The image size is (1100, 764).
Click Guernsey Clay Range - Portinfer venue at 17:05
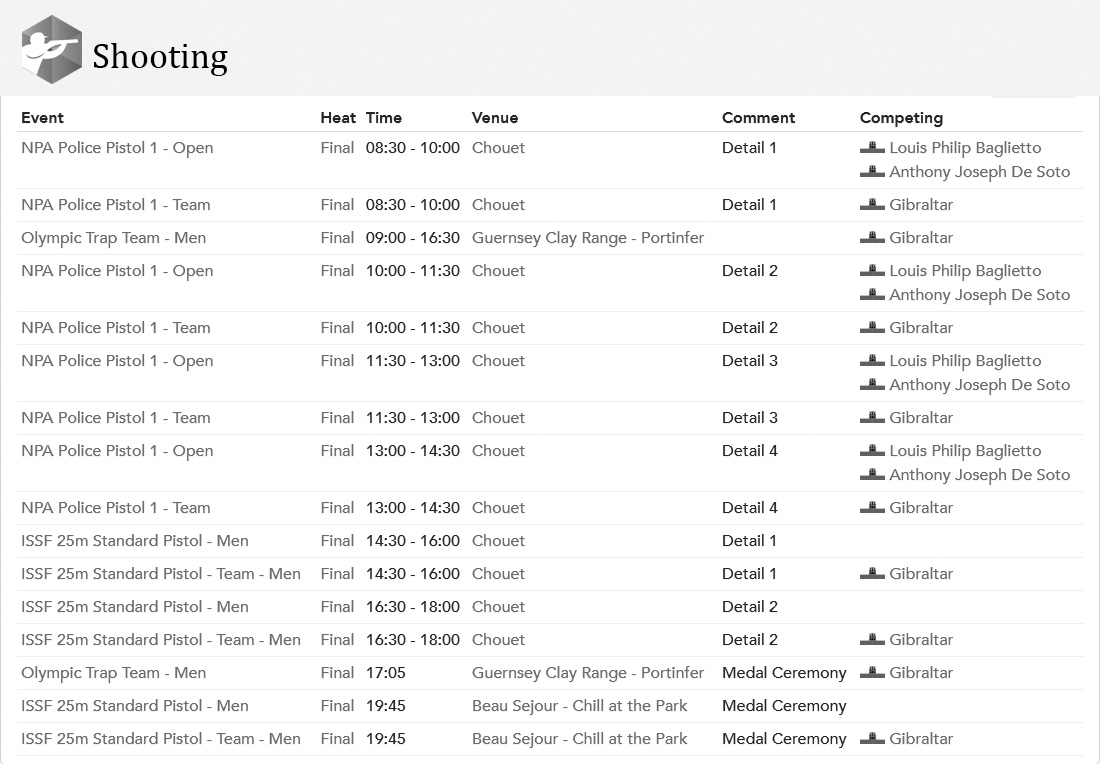588,673
